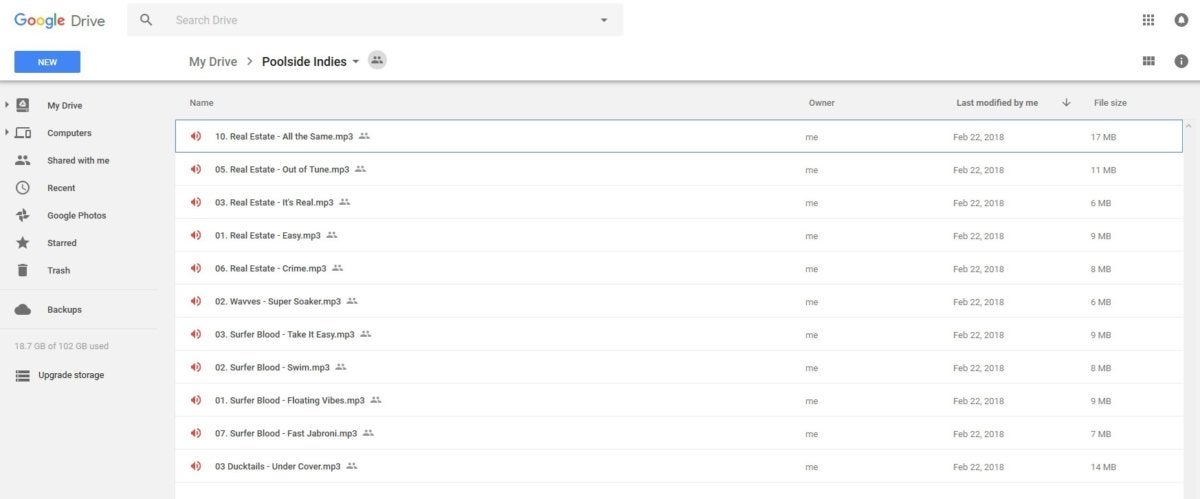
Task: Expand the Computers tree arrow
Action: 7,132
